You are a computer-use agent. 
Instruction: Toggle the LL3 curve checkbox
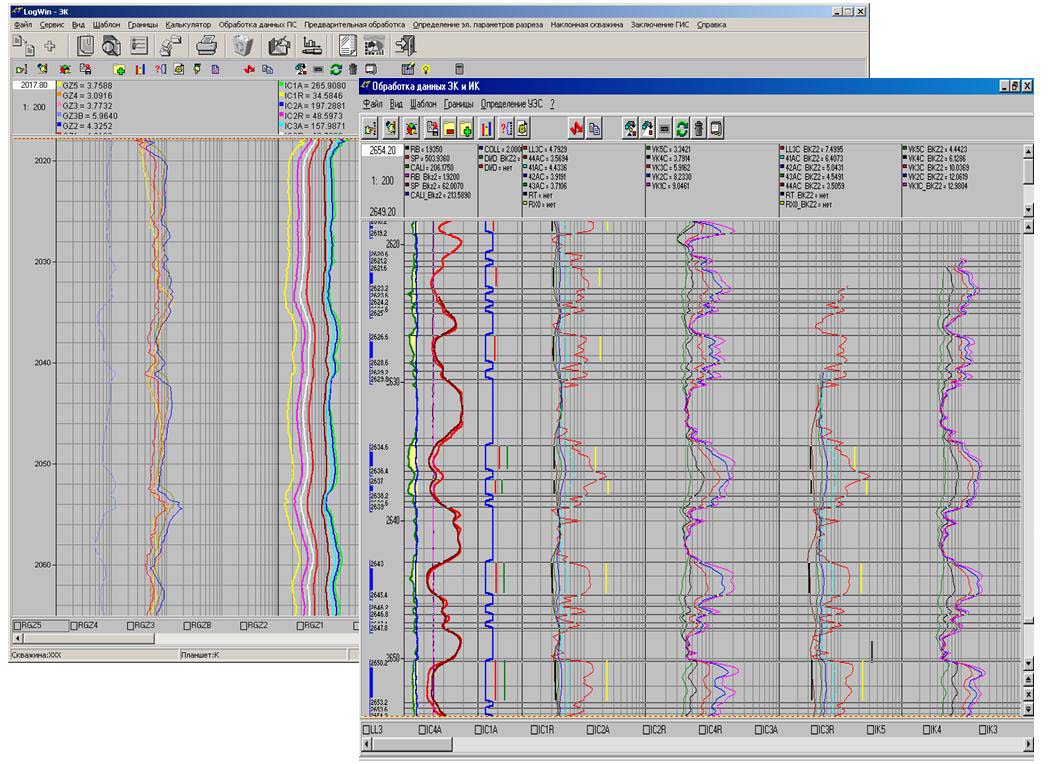pos(367,730)
